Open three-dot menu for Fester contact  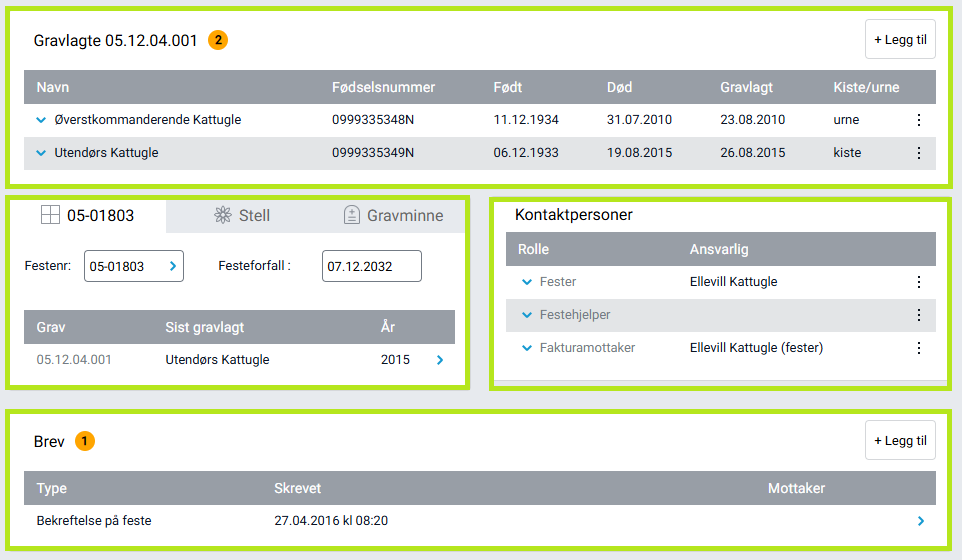[x=918, y=282]
